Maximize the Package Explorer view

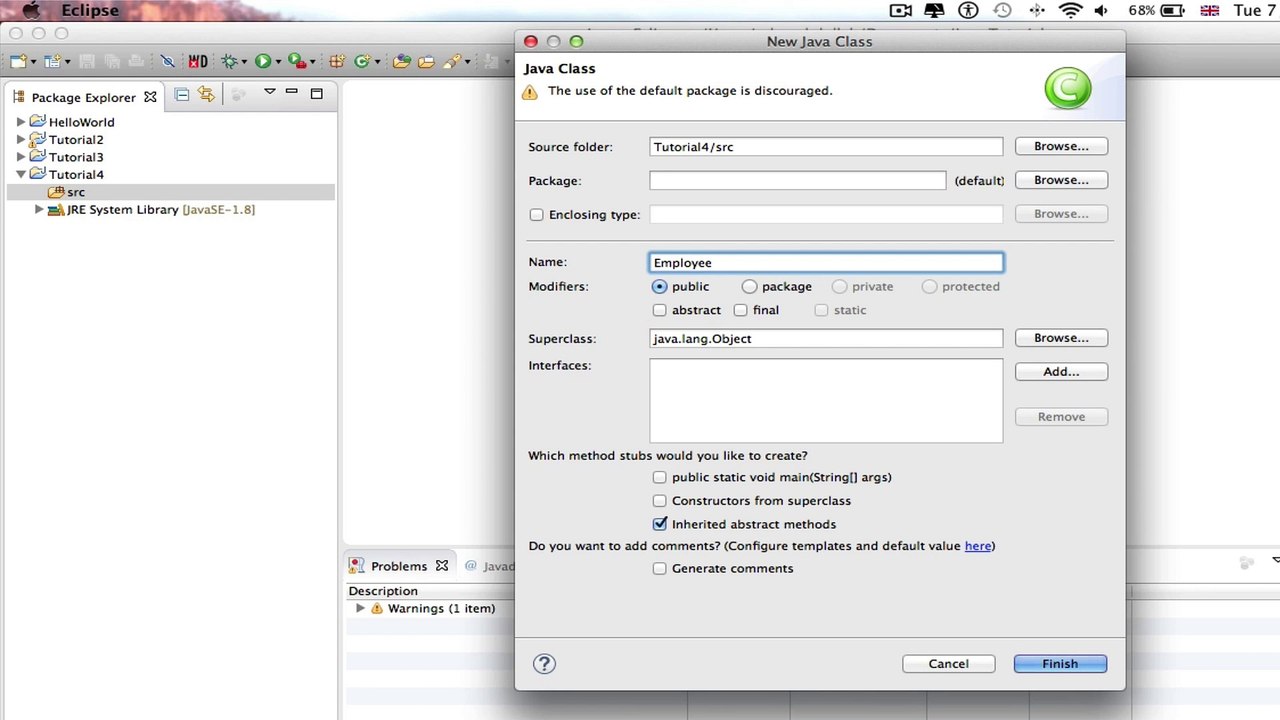pos(317,94)
